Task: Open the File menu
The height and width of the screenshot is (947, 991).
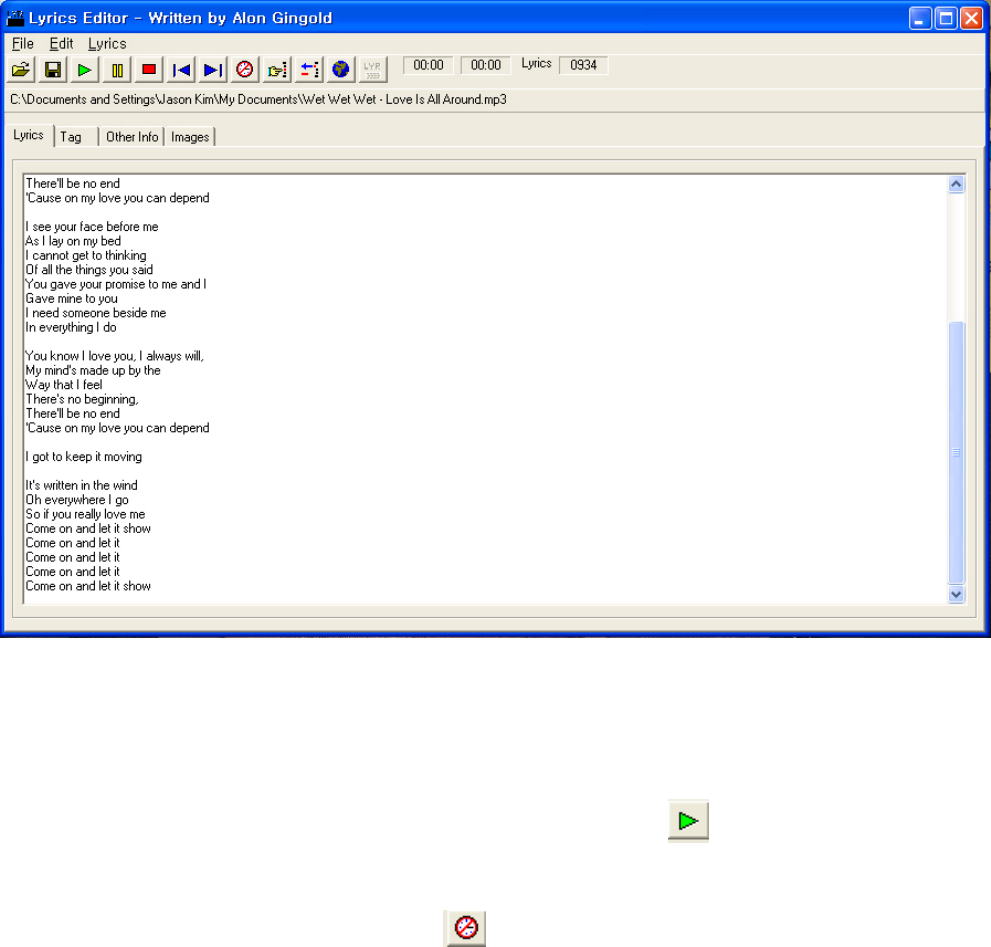Action: (x=23, y=44)
